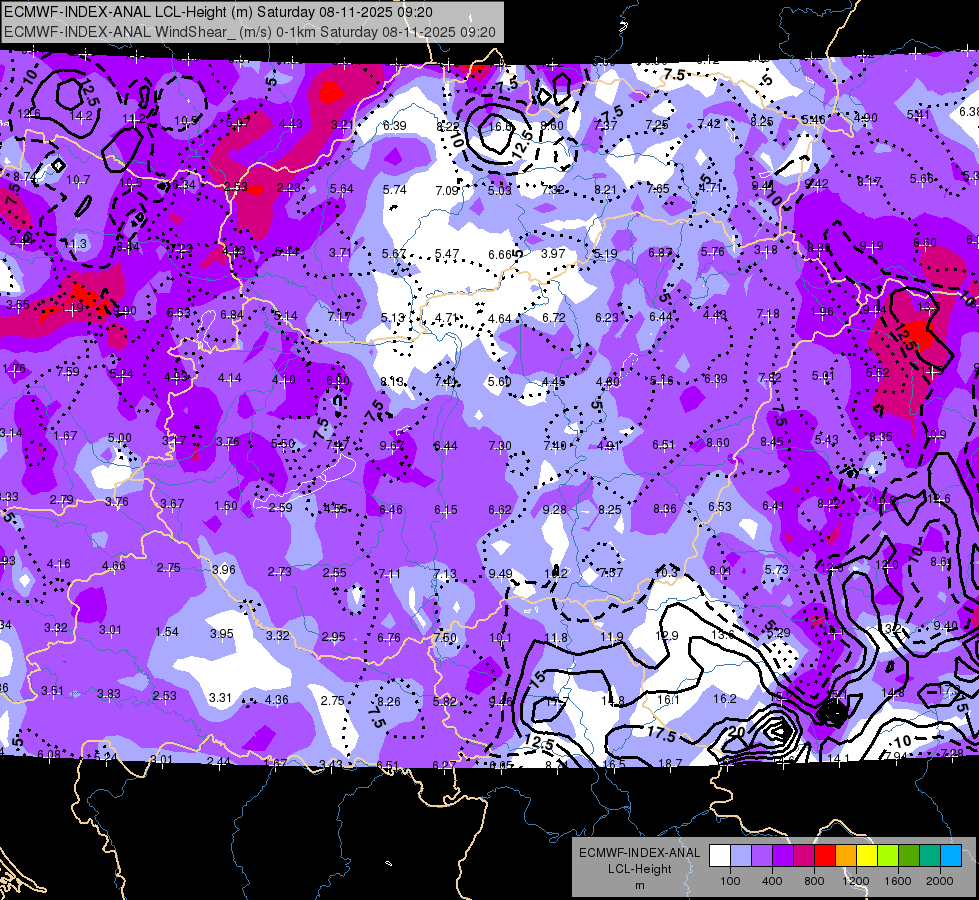
Task: Click the wind shear value '8.36'
Action: pyautogui.click(x=664, y=508)
